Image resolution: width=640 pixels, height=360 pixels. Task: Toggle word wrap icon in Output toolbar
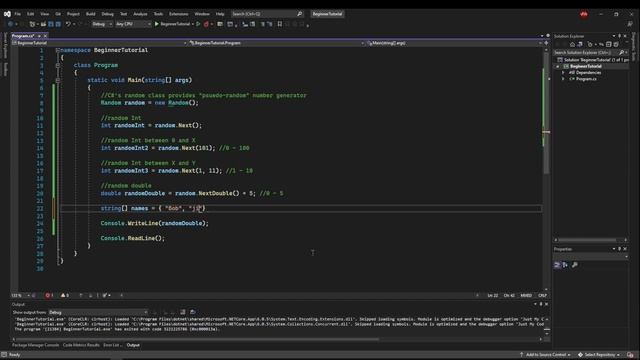click(x=193, y=312)
